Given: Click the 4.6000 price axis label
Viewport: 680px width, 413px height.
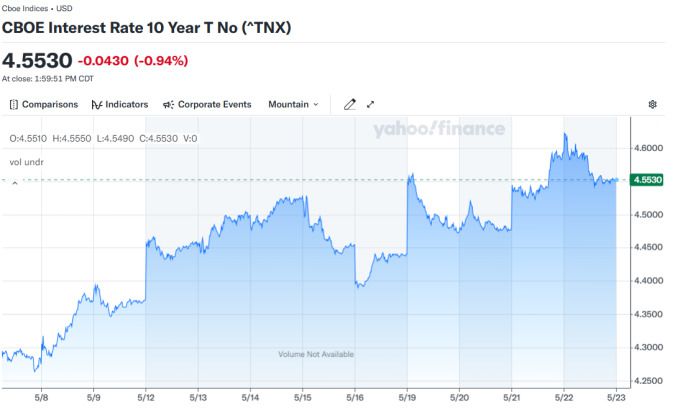Looking at the screenshot, I should [649, 148].
